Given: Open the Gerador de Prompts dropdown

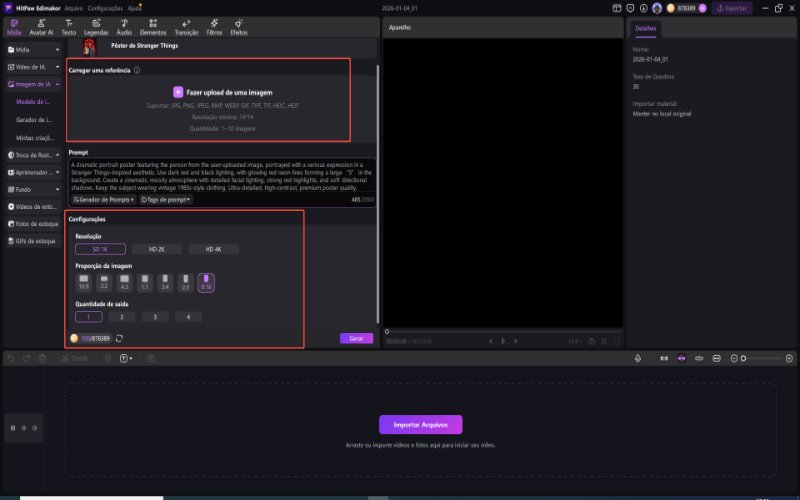Looking at the screenshot, I should [x=104, y=199].
